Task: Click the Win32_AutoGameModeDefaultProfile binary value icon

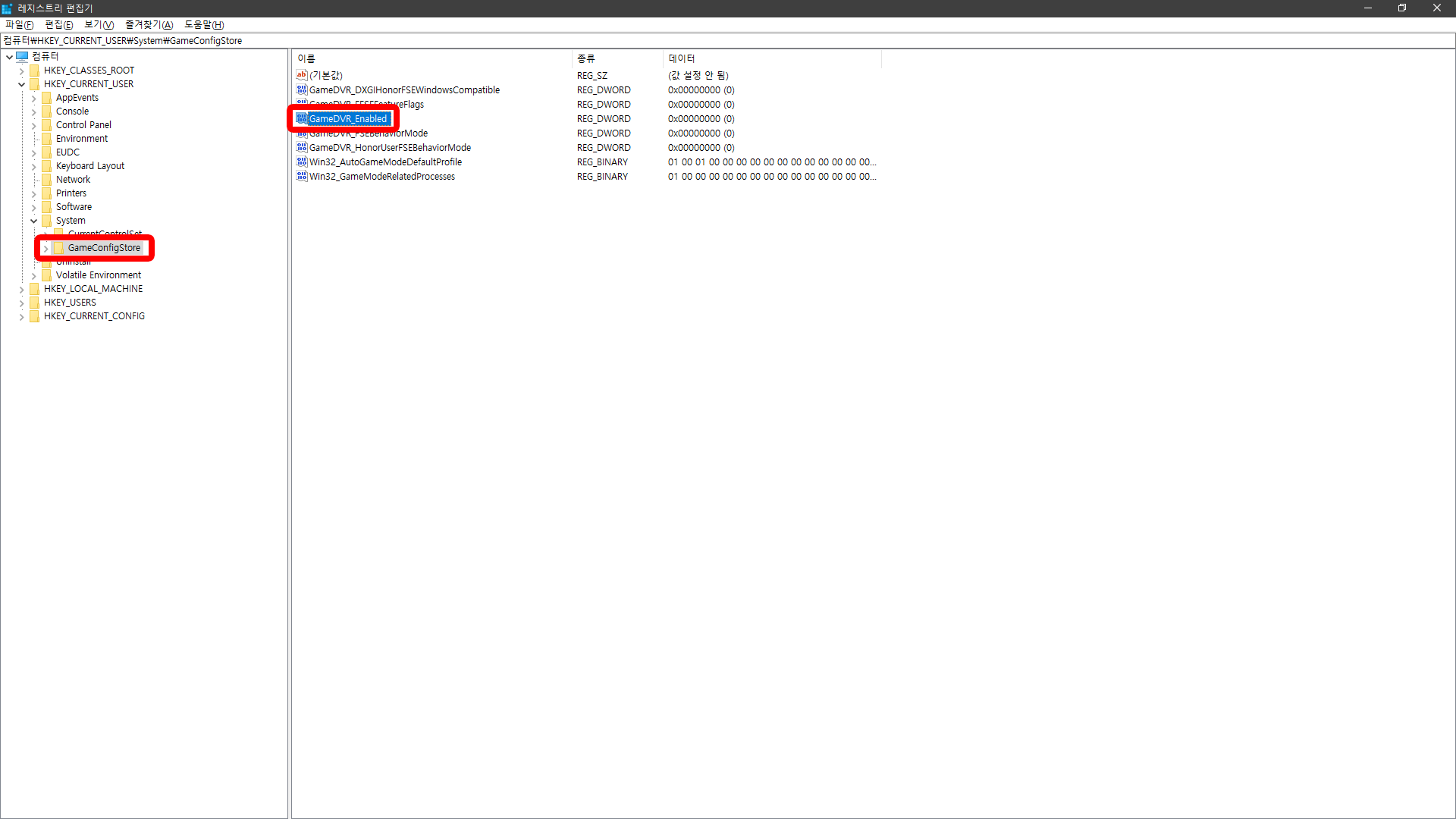Action: 301,162
